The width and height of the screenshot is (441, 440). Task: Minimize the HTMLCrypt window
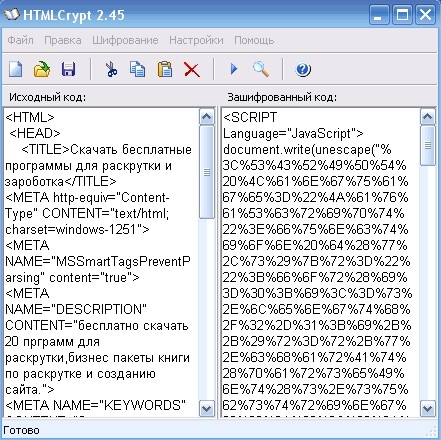click(x=379, y=15)
